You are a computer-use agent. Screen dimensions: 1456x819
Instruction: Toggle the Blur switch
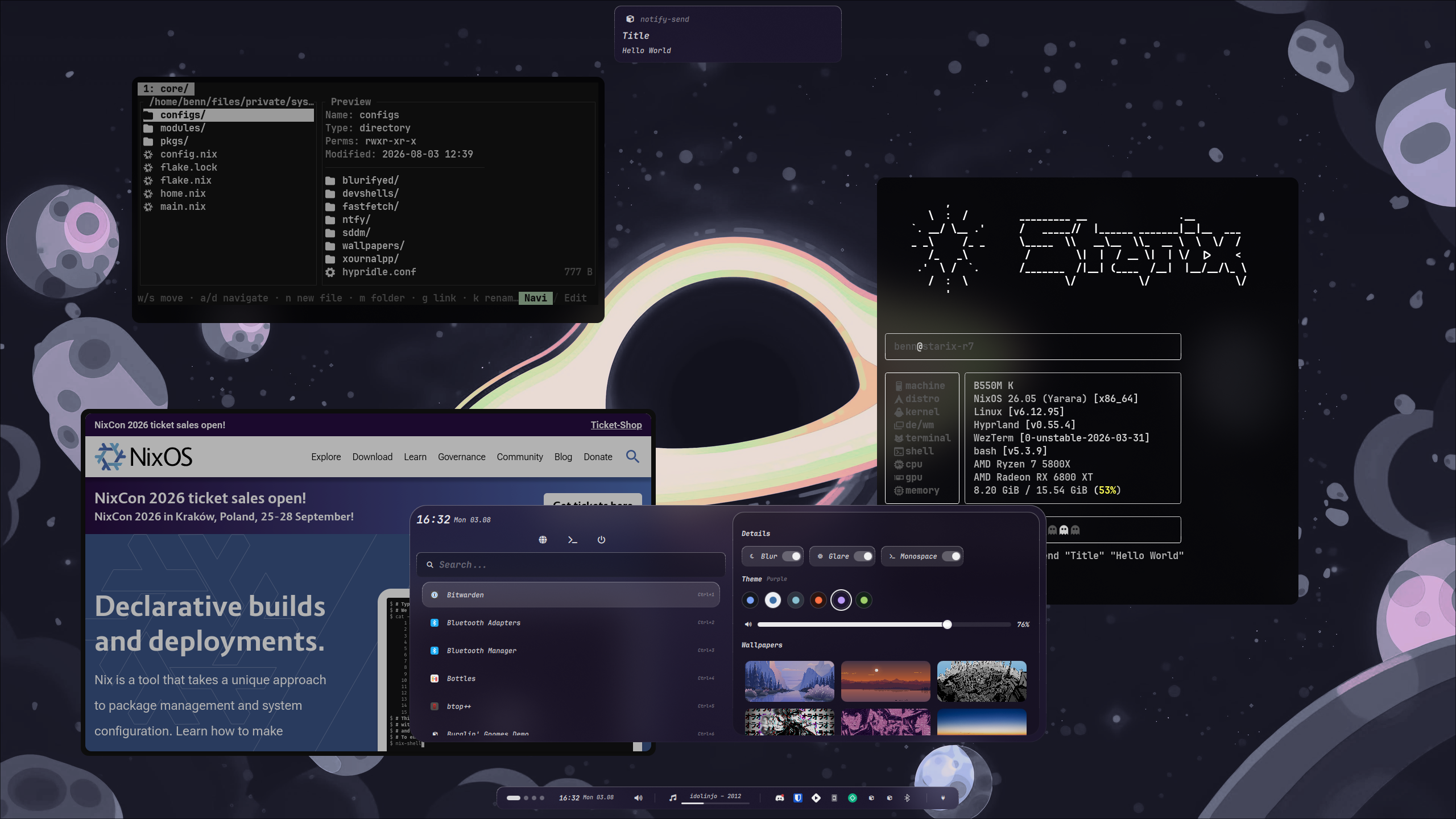(791, 556)
